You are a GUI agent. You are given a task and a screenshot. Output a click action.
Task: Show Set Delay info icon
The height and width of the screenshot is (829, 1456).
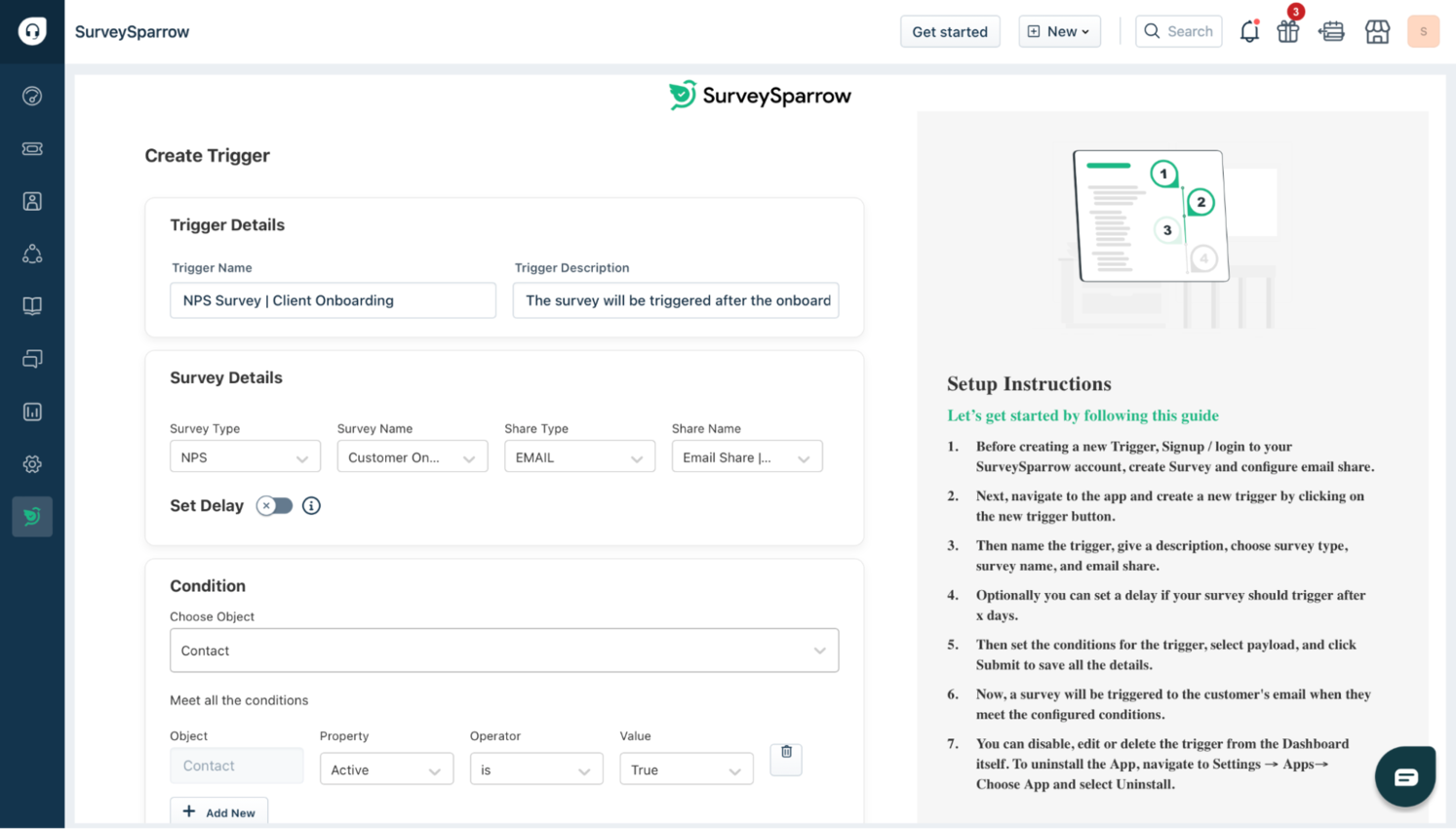coord(311,505)
